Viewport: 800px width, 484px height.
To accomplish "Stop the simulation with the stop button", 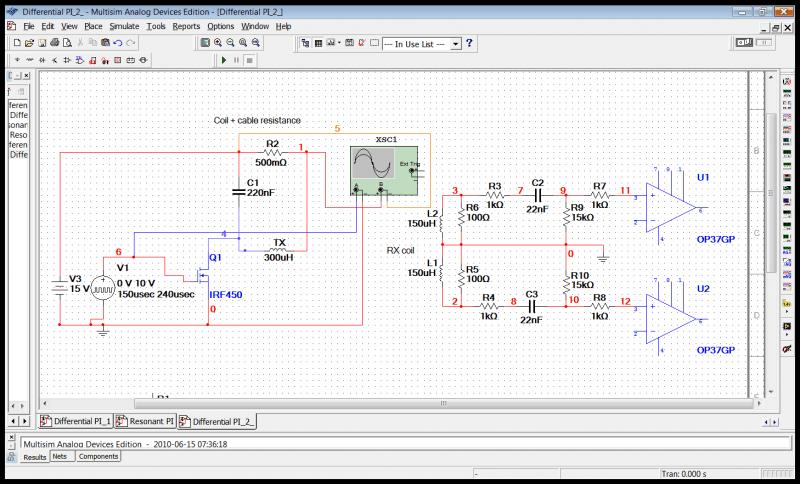I will point(249,60).
